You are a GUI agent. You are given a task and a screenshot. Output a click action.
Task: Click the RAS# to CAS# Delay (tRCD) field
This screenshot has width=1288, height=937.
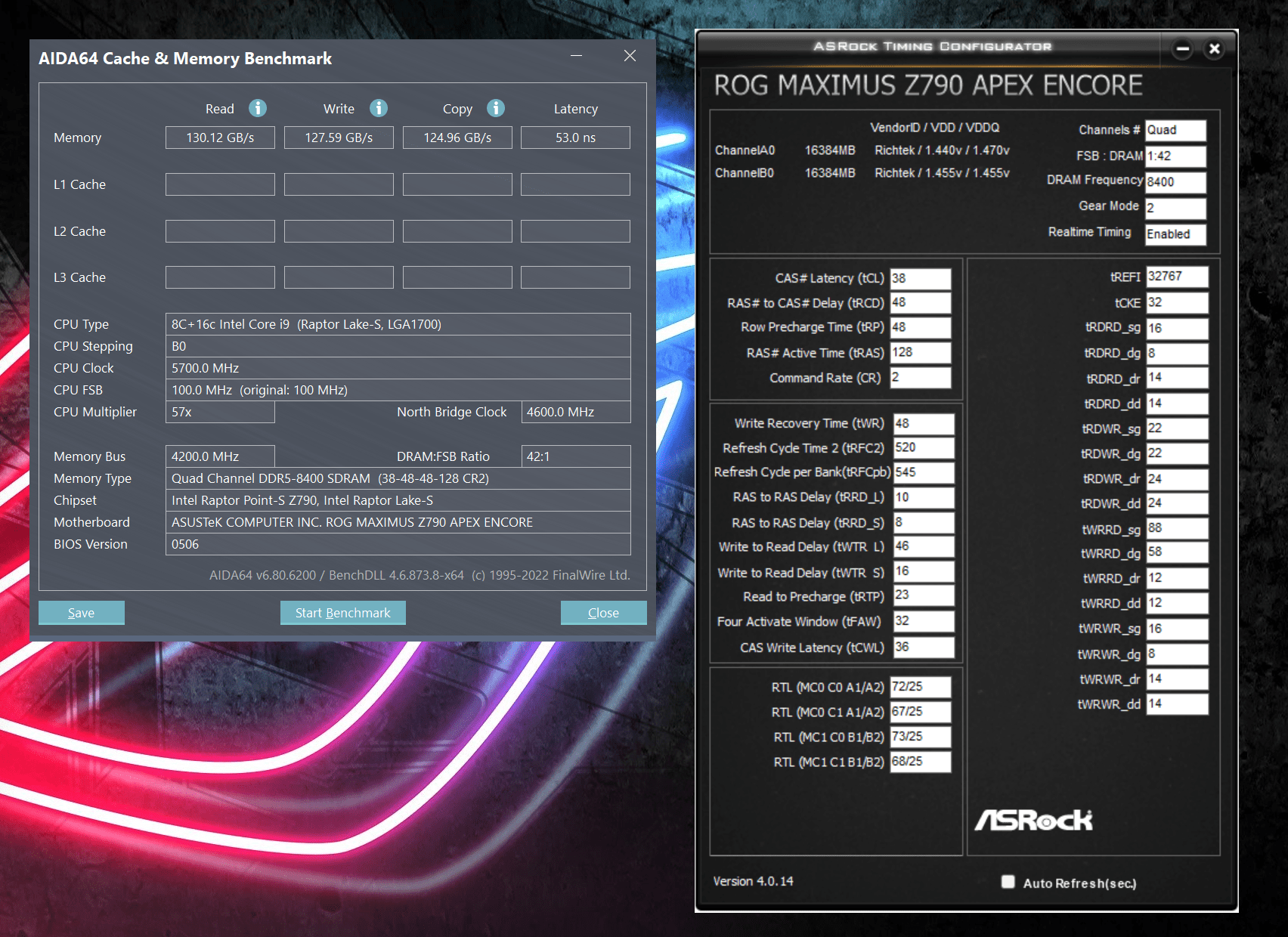tap(920, 302)
